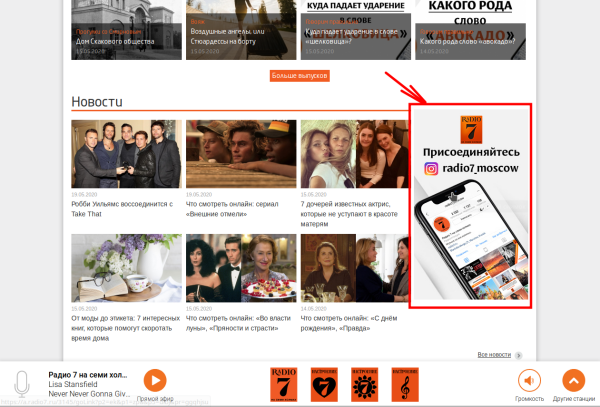Click the Другие станции label
Screen dimensions: 600x407
(574, 399)
